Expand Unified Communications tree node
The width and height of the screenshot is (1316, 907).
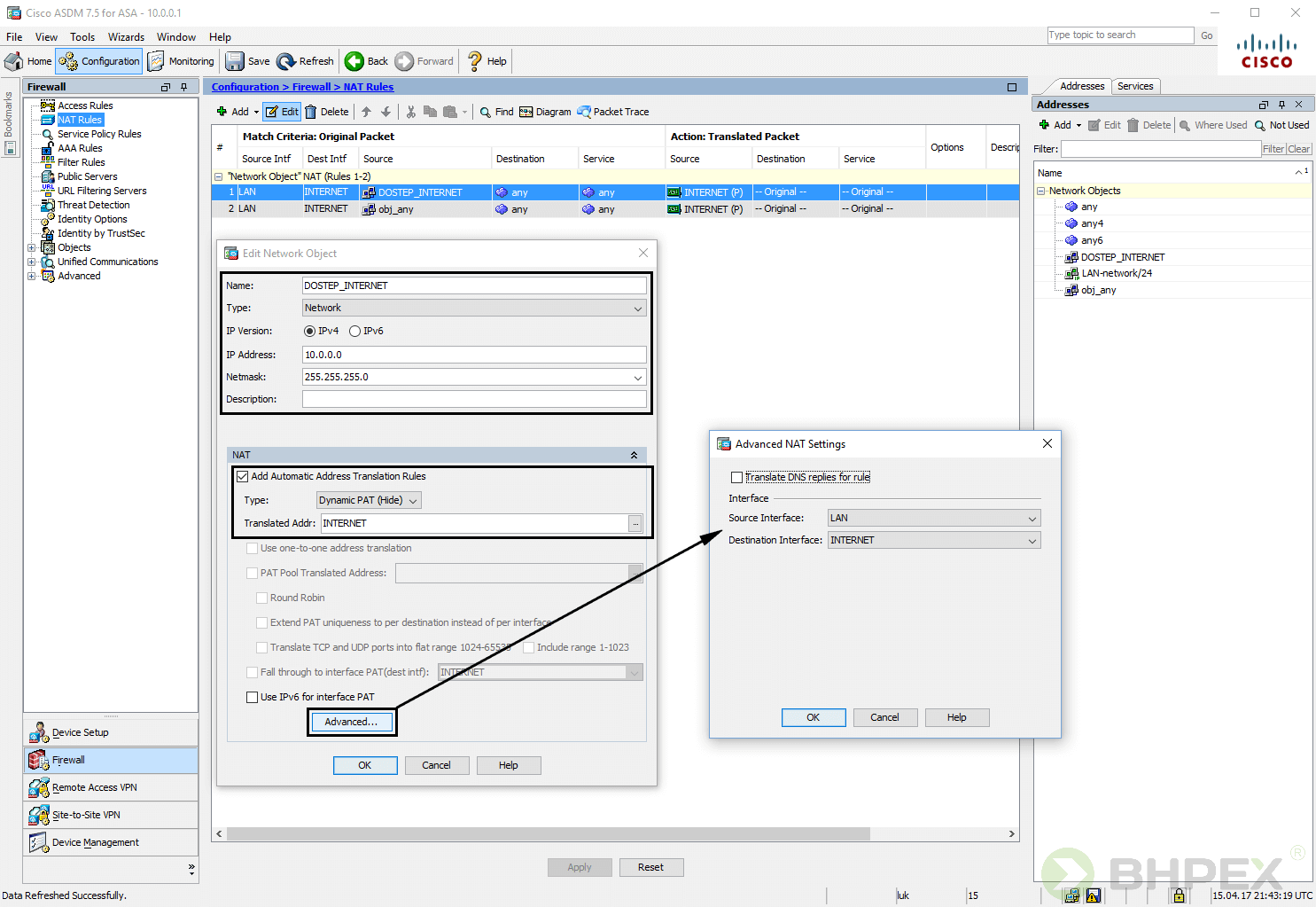[32, 262]
